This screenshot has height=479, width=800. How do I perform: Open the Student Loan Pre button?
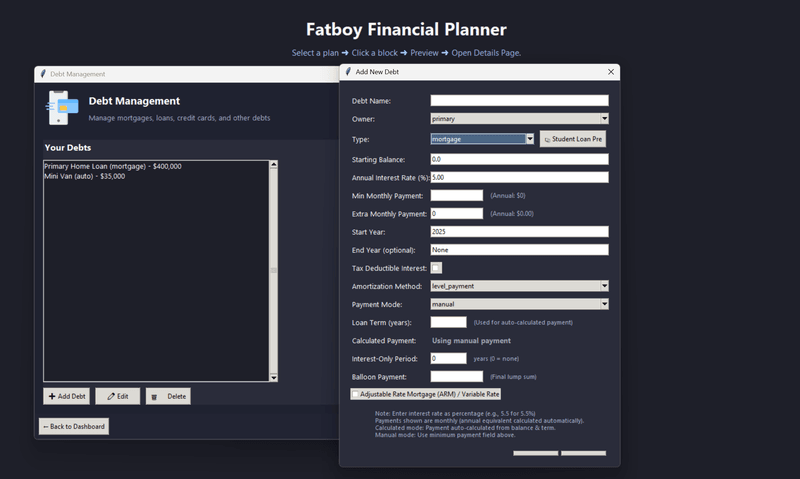(x=573, y=139)
